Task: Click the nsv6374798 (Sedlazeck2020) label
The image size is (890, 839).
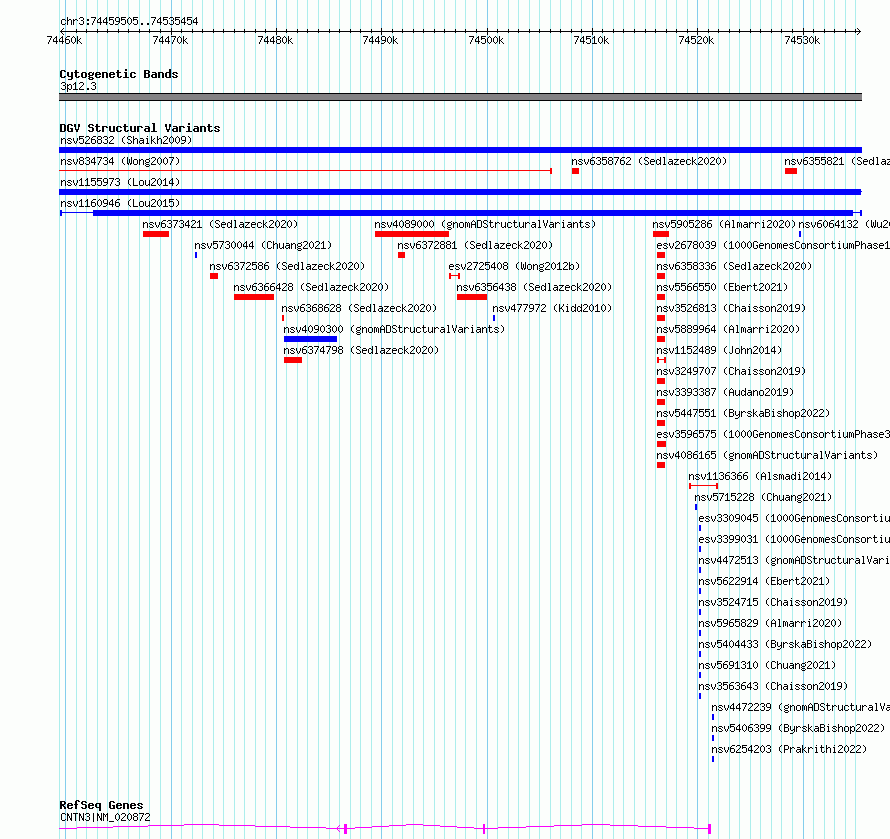Action: 361,350
